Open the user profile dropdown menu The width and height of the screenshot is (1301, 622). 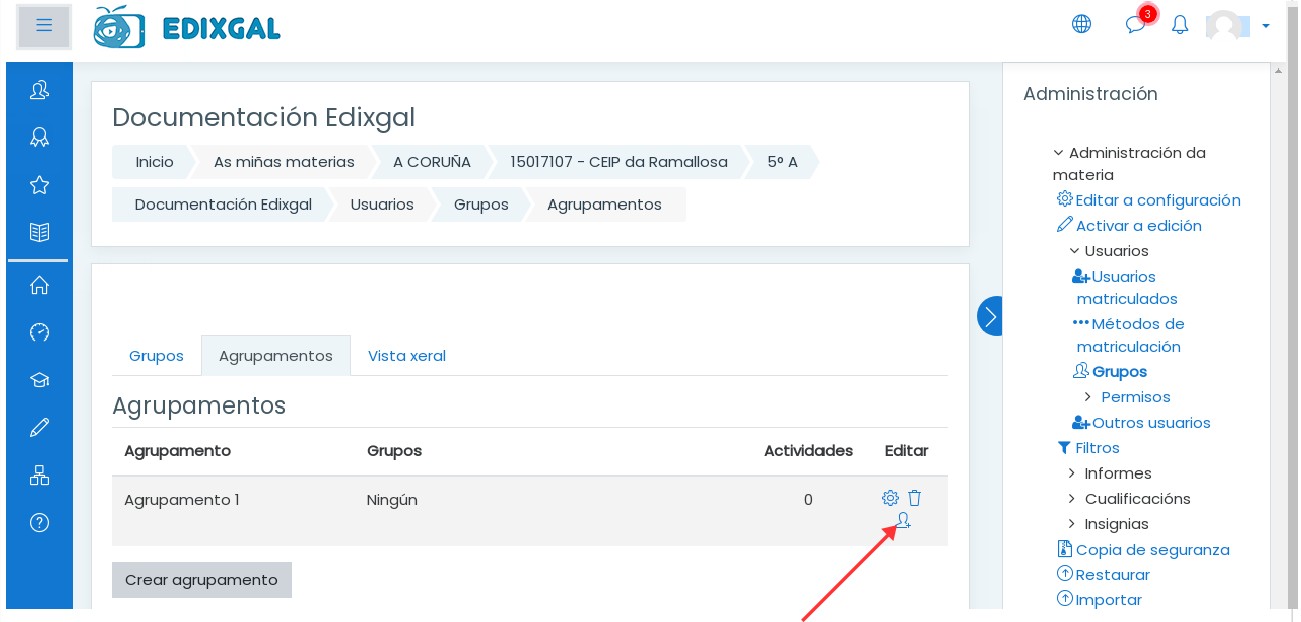pos(1240,26)
